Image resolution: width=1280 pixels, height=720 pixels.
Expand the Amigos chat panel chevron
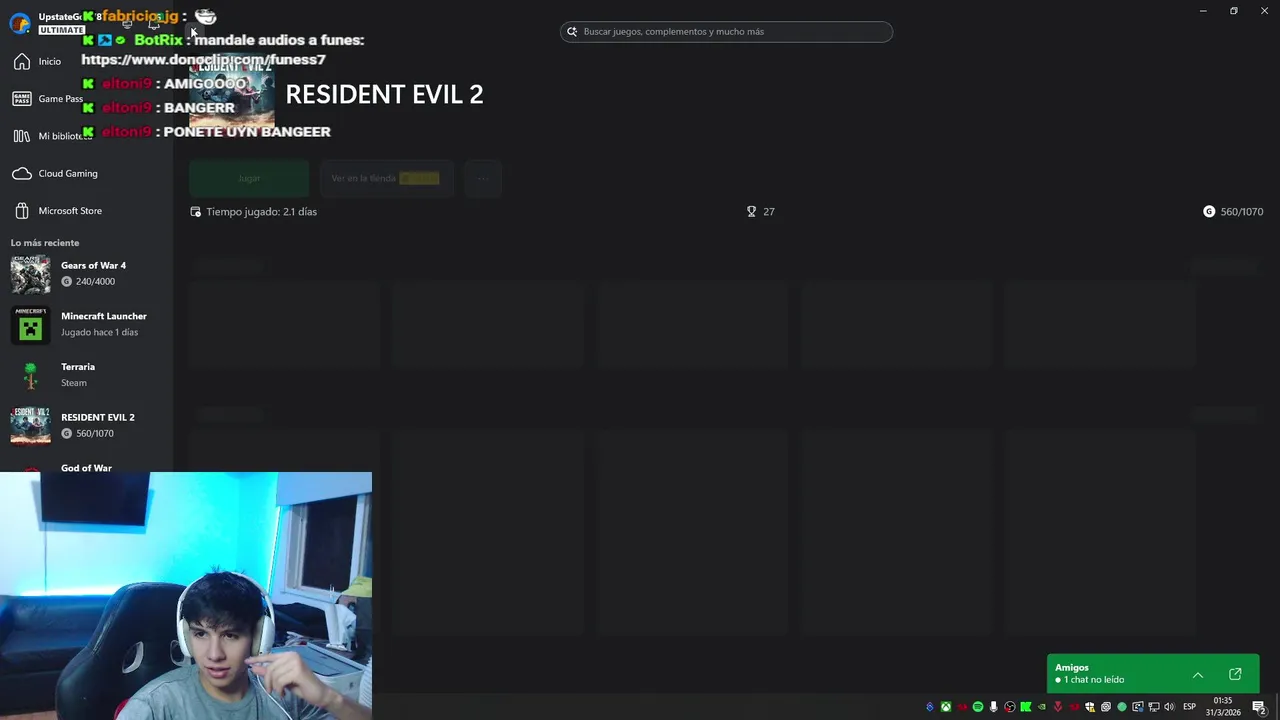[x=1197, y=675]
